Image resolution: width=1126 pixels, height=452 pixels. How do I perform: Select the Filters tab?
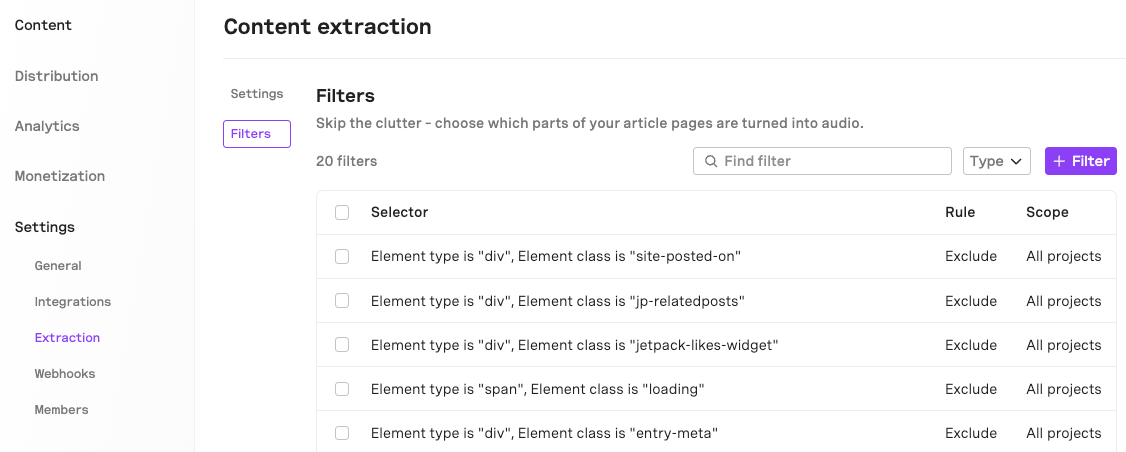pos(256,134)
